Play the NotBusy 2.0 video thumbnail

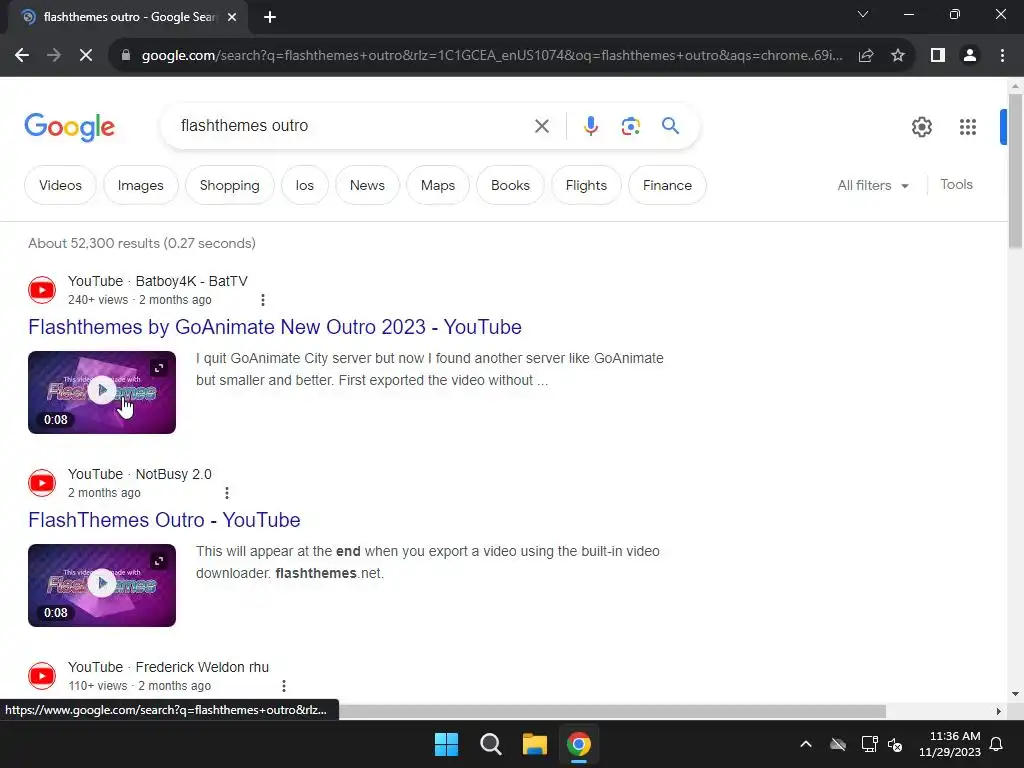[x=102, y=584]
